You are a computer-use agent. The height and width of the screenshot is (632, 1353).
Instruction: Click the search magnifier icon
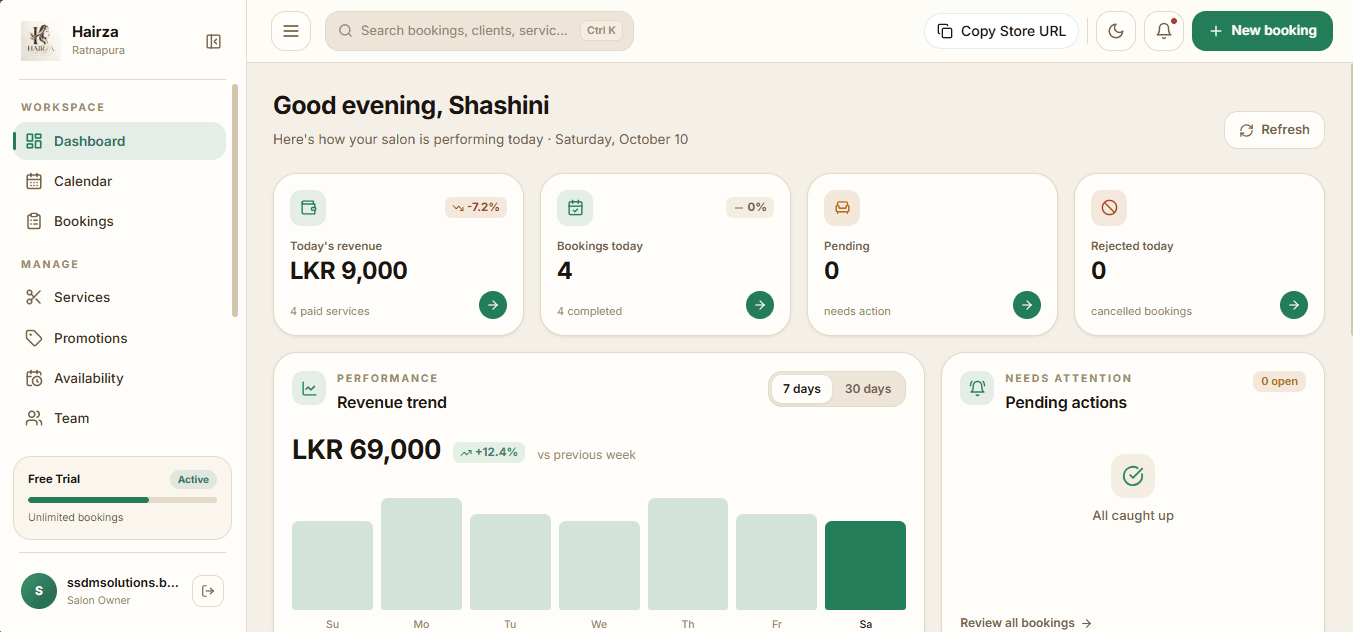pyautogui.click(x=346, y=31)
